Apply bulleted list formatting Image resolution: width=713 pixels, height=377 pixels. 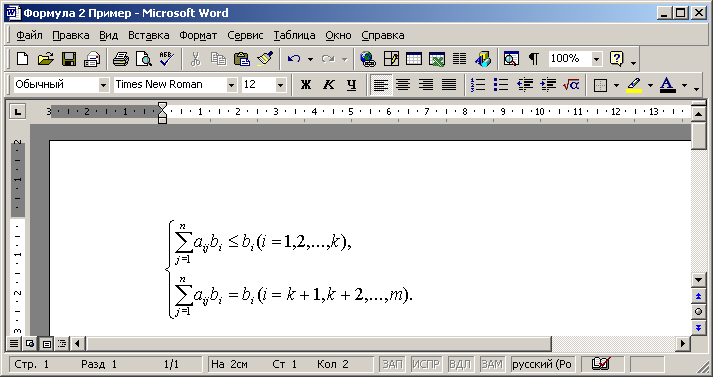coord(501,85)
